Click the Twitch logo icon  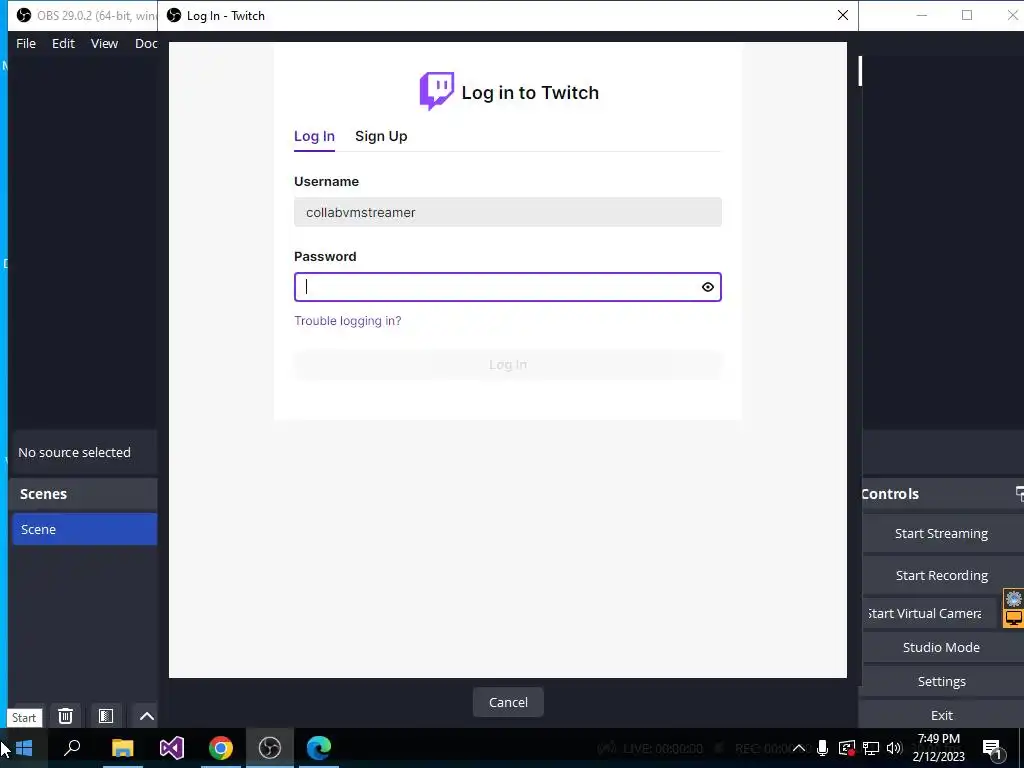pos(436,91)
